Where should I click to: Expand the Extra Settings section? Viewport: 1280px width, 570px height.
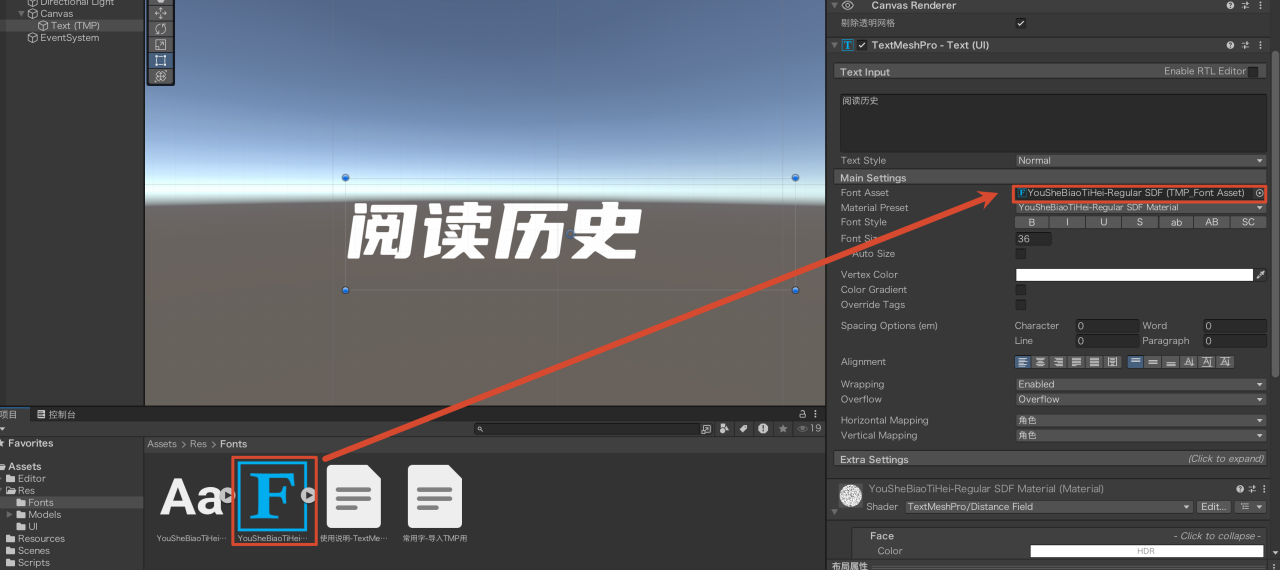click(x=1052, y=459)
